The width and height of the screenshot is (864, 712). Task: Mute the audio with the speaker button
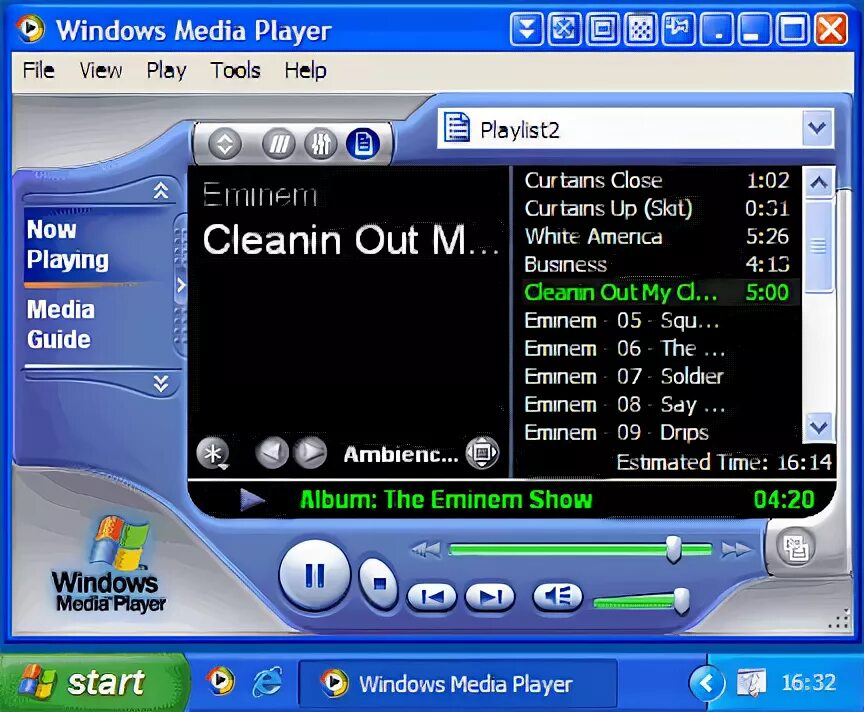(x=558, y=596)
